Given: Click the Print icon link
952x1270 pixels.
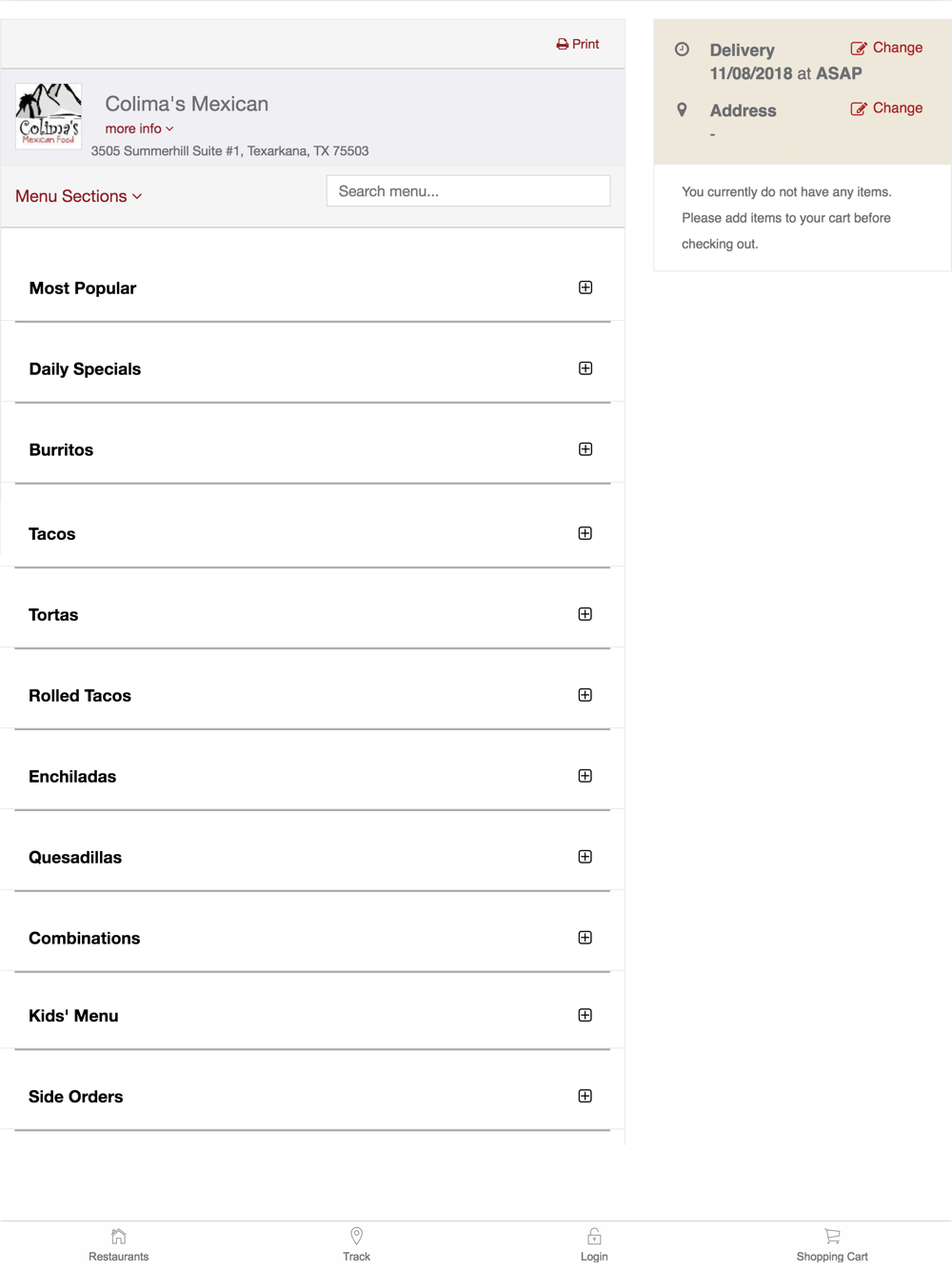Looking at the screenshot, I should [x=563, y=45].
